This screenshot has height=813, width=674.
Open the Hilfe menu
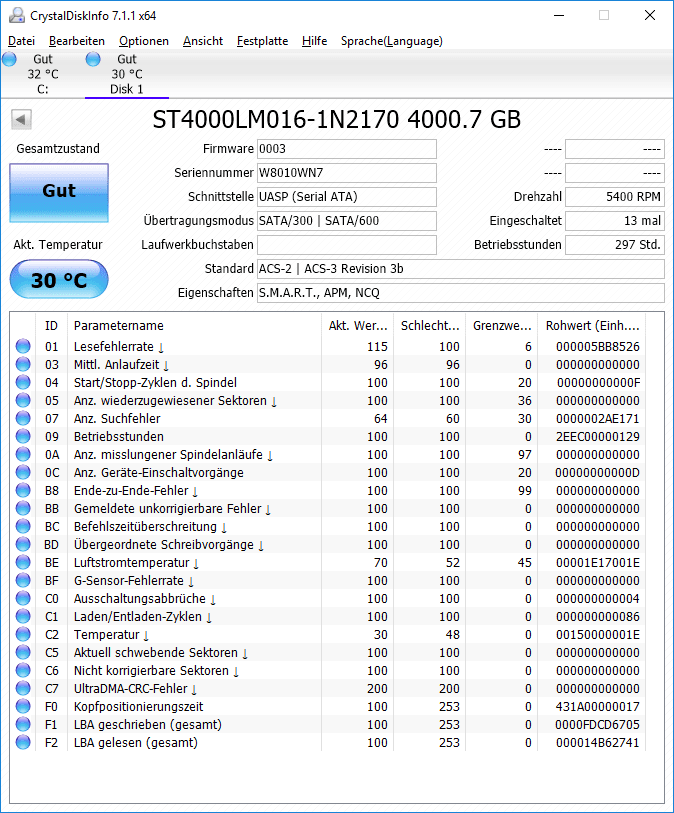tap(314, 41)
